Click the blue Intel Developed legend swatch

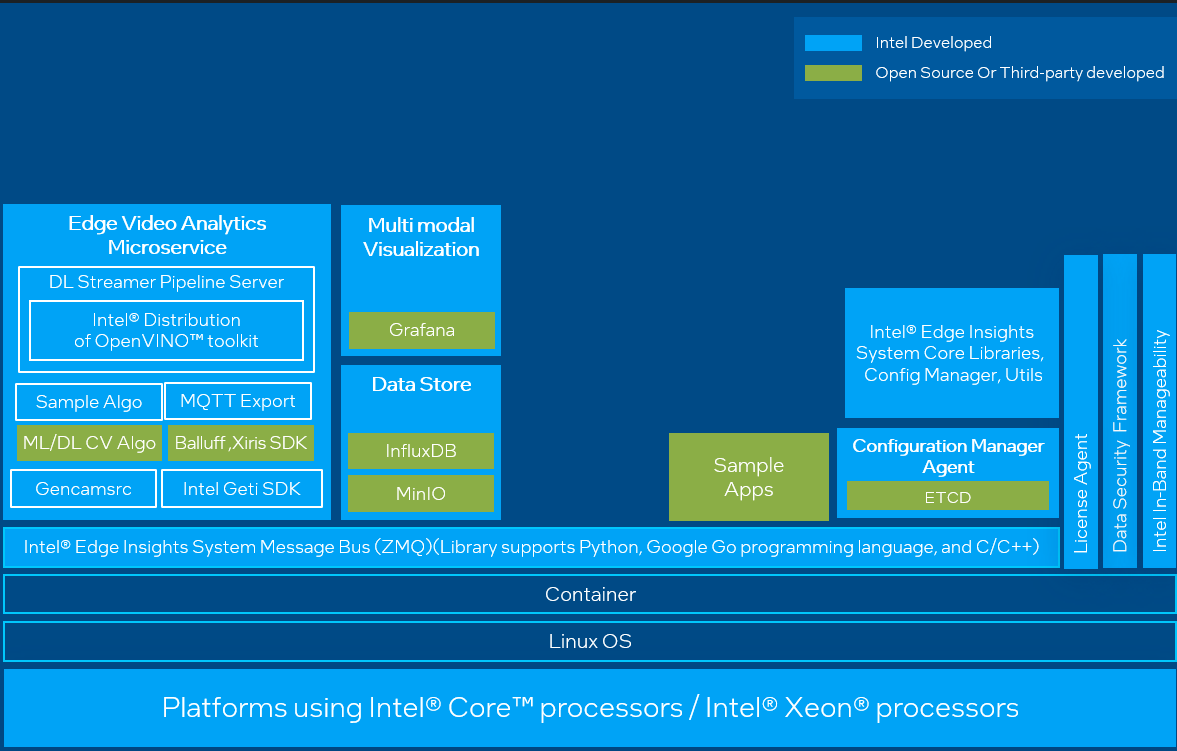(x=833, y=43)
